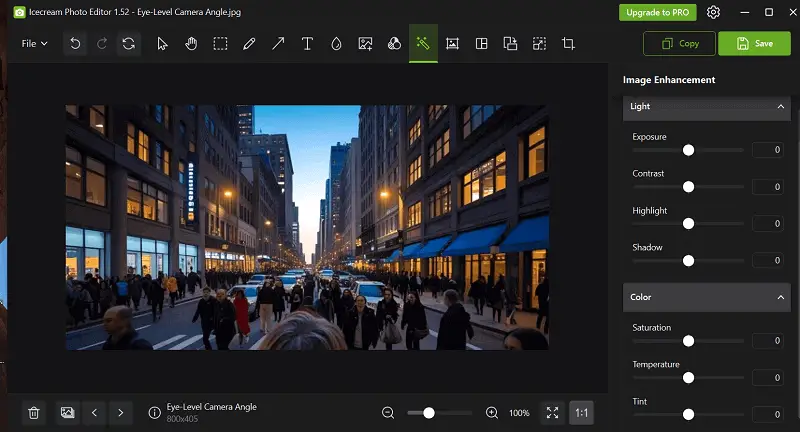Open the image gallery browser icon
Viewport: 800px width, 432px height.
[67, 413]
